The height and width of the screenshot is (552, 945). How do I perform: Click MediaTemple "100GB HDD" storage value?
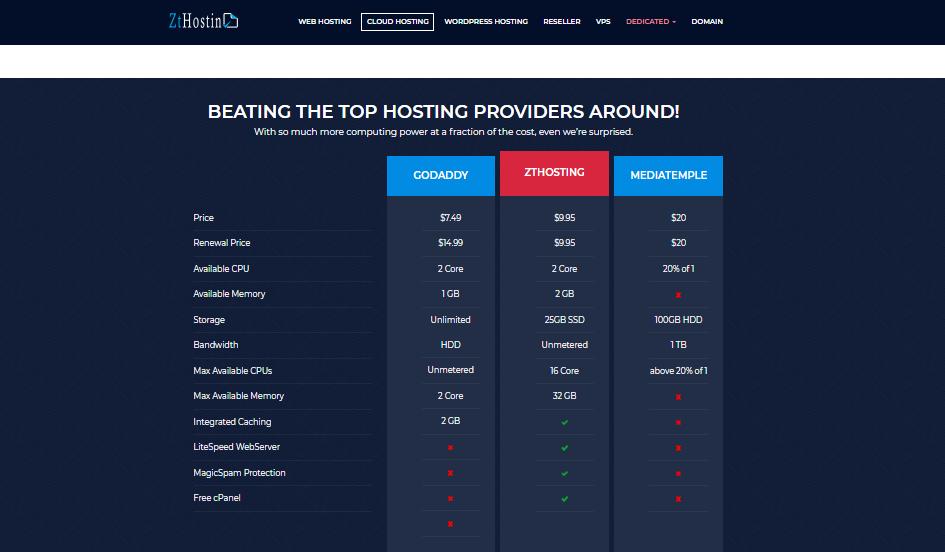pos(679,320)
